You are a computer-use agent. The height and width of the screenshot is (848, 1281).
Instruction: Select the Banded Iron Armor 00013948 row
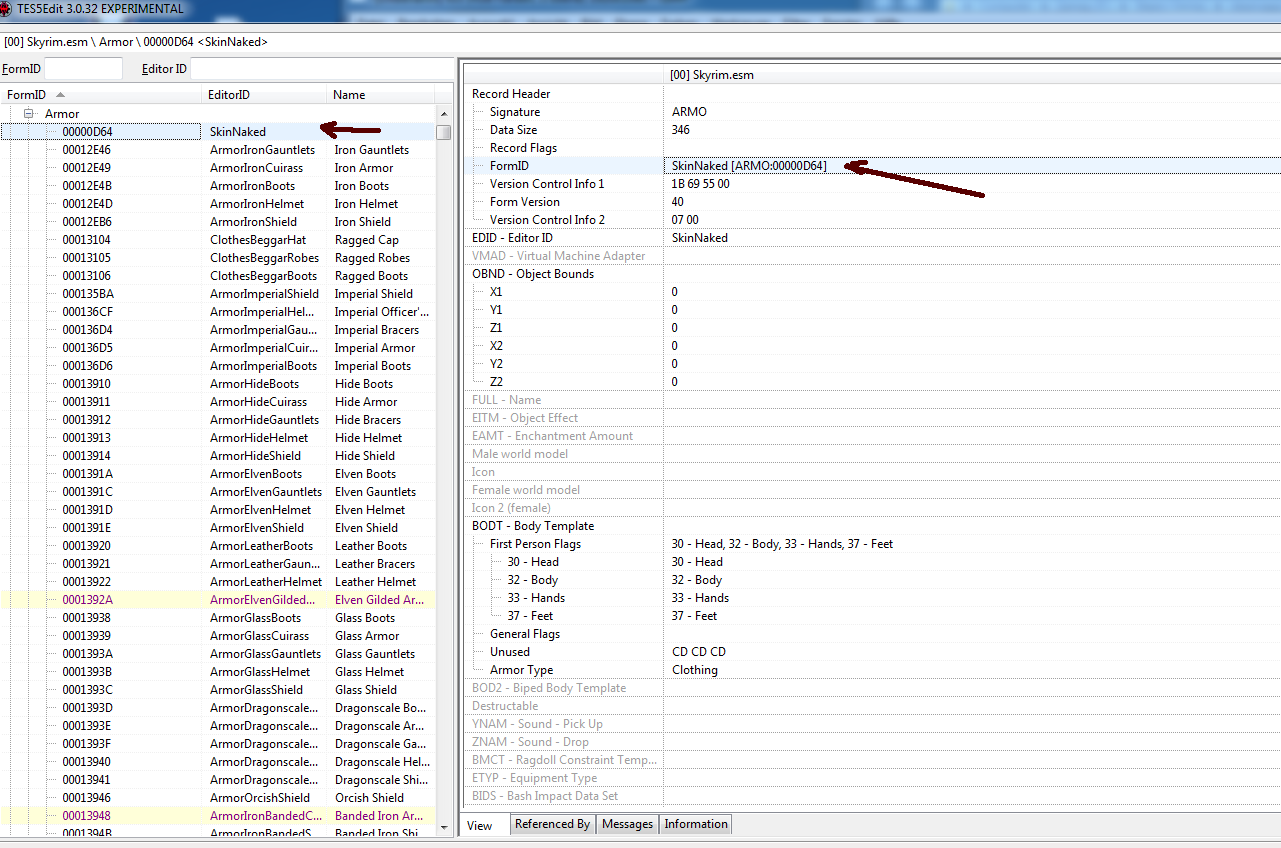pyautogui.click(x=218, y=815)
